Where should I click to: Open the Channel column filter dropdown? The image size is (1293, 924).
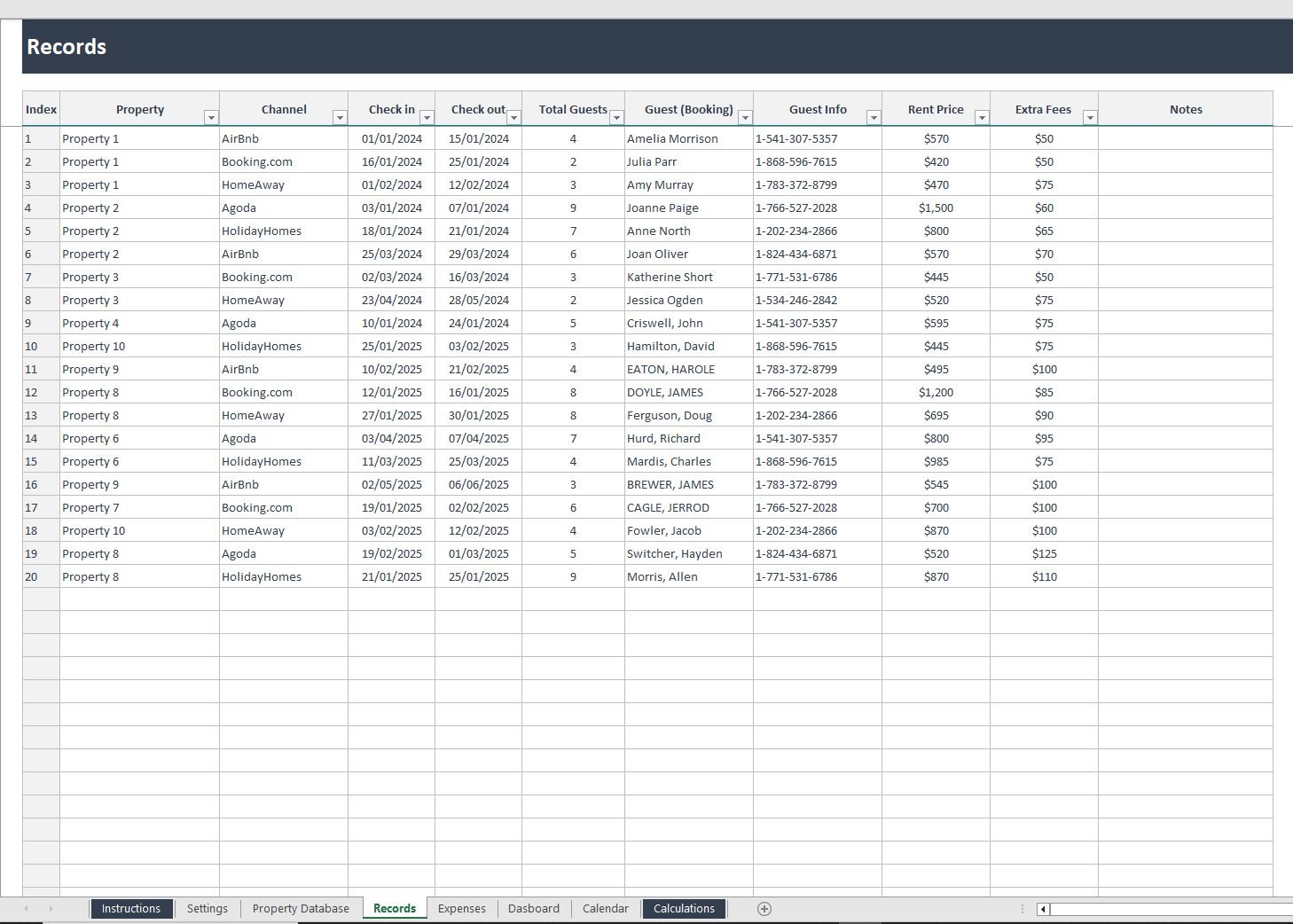pyautogui.click(x=340, y=118)
